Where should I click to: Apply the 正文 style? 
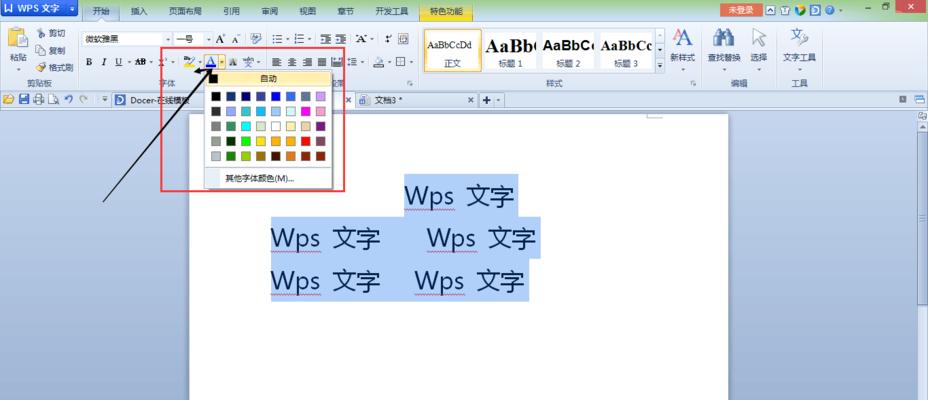453,50
